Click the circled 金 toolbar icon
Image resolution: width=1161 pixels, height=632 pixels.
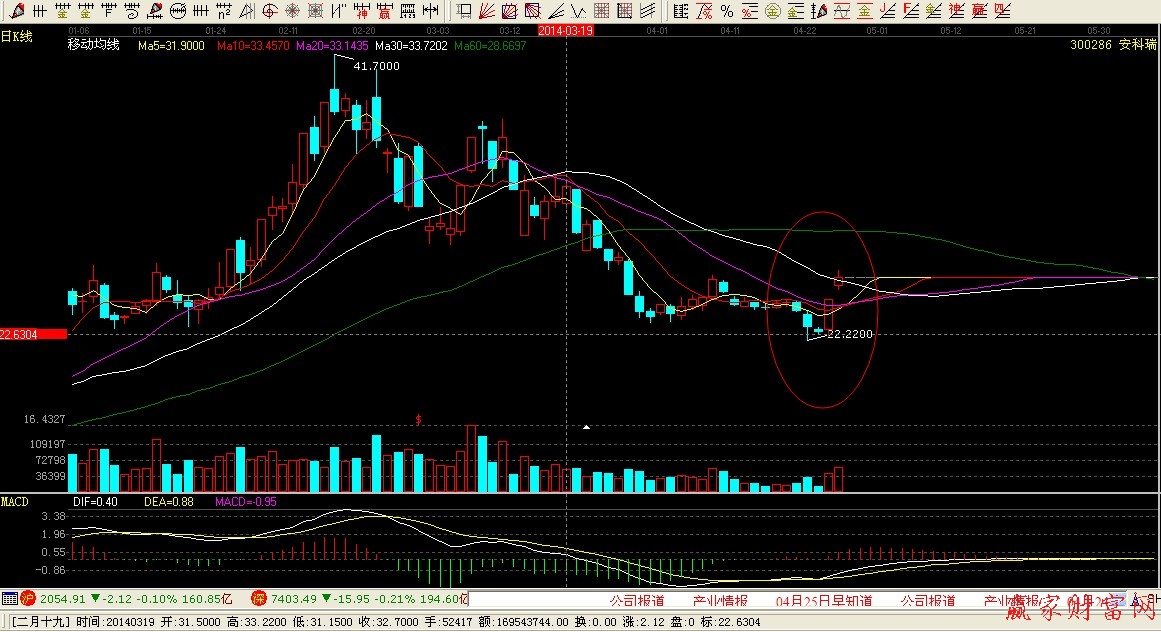(773, 11)
